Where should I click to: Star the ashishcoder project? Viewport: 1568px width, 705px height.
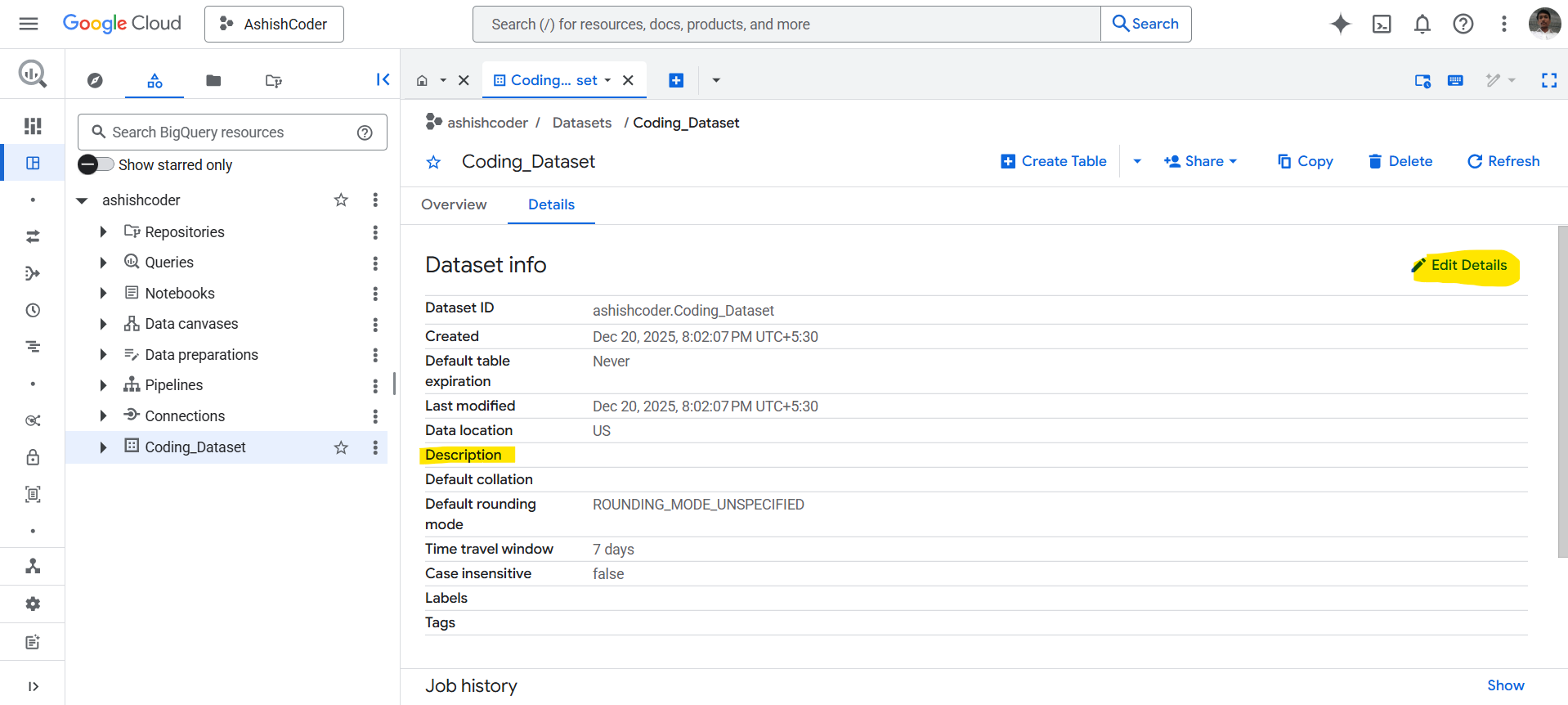click(341, 200)
